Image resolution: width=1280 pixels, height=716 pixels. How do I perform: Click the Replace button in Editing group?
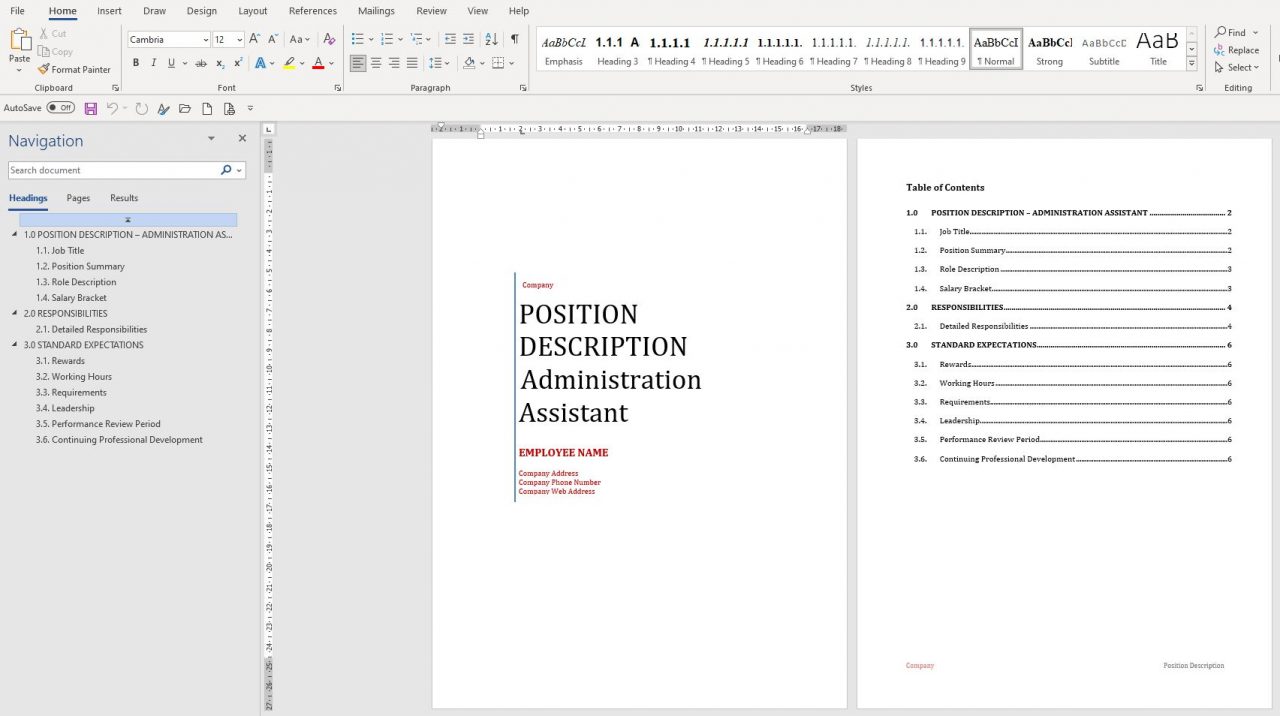point(1237,49)
